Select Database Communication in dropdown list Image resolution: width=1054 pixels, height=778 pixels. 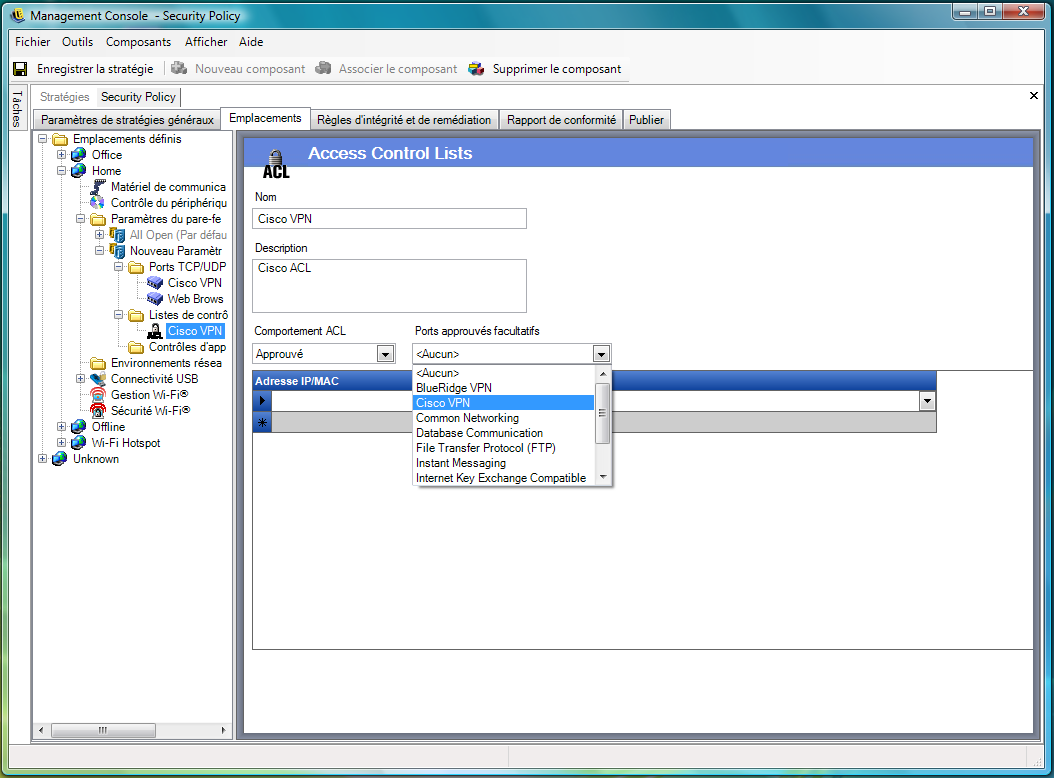[x=479, y=433]
